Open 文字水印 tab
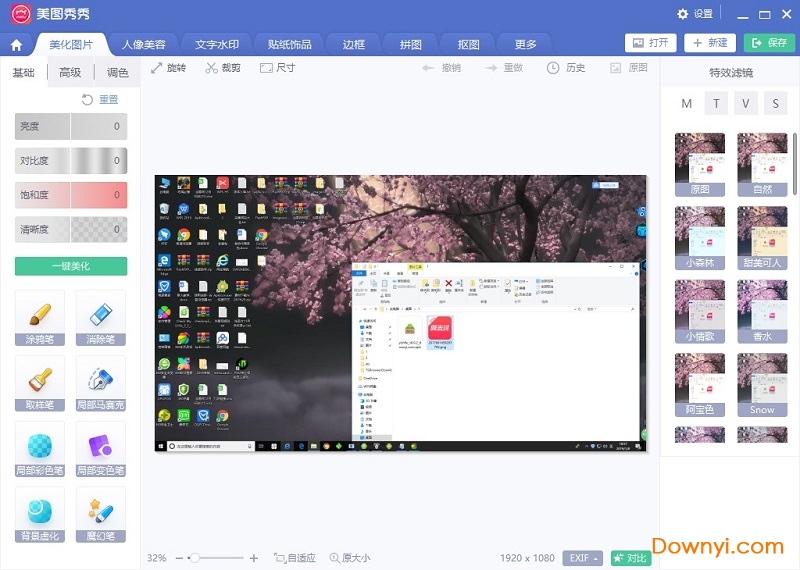Image resolution: width=800 pixels, height=570 pixels. coord(217,44)
